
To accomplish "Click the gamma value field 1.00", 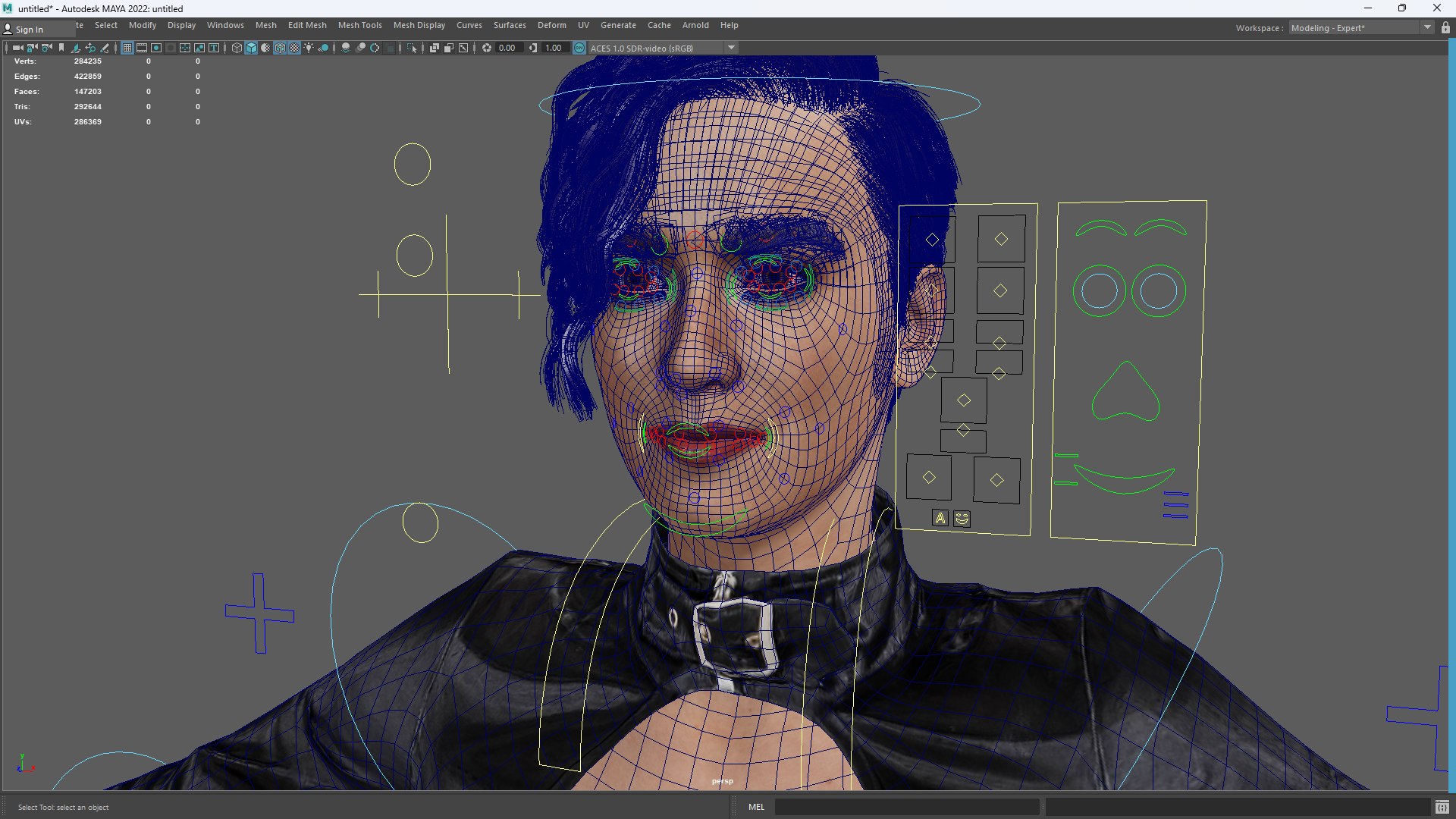I will click(554, 48).
